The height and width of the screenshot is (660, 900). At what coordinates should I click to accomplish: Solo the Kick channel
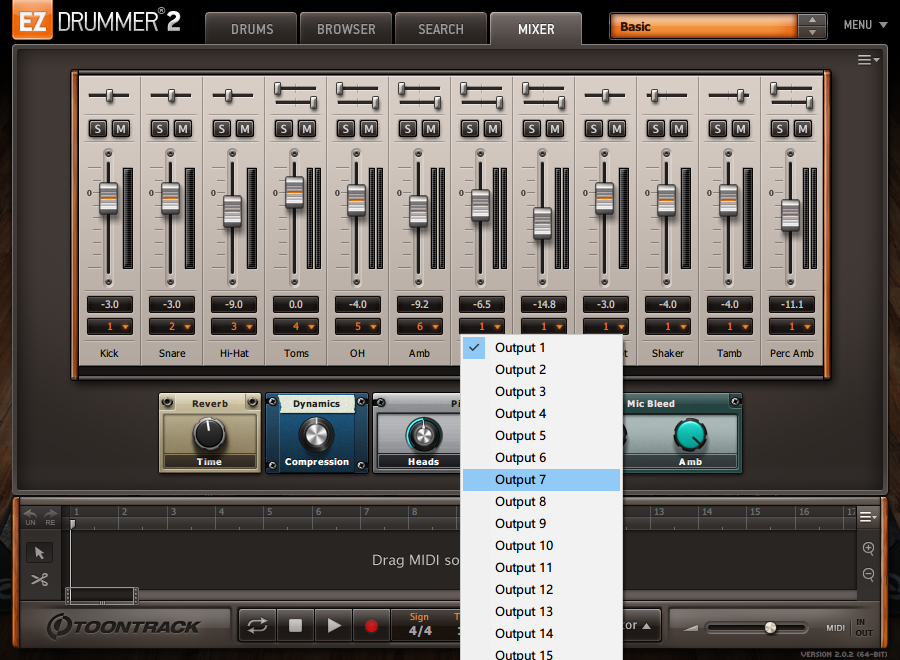(x=98, y=129)
